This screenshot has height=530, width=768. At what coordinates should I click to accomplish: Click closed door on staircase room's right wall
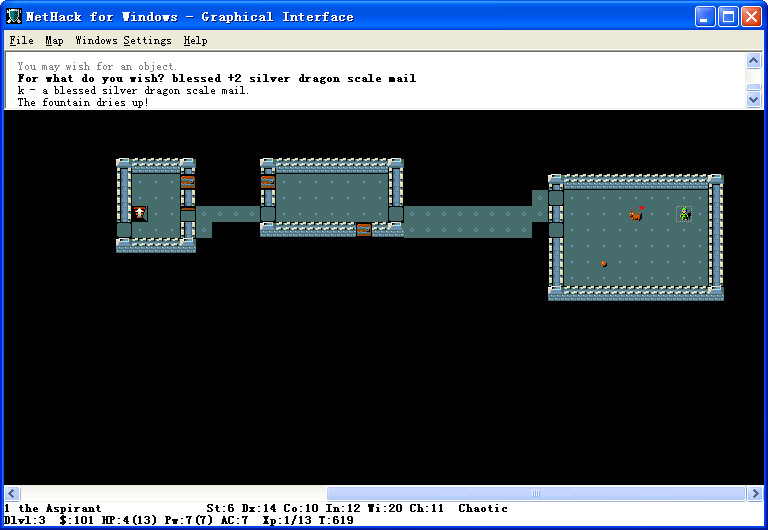188,182
